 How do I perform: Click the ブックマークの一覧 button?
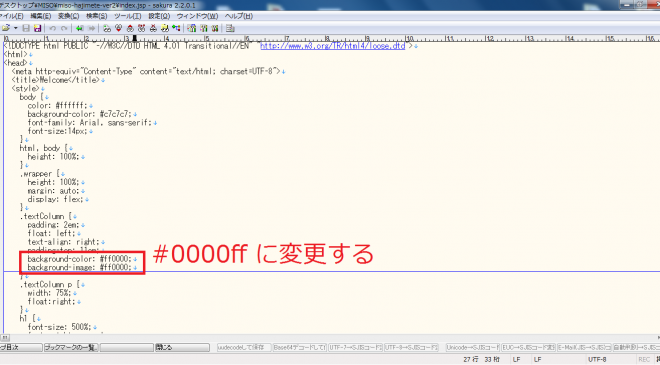71,348
